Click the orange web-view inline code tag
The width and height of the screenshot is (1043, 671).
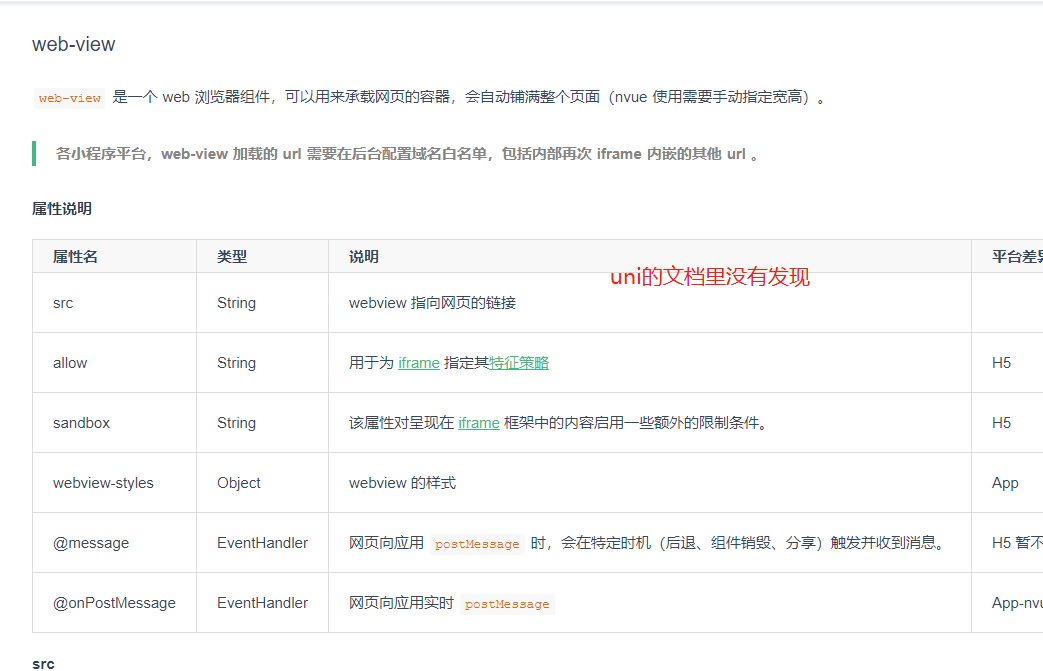tap(69, 98)
